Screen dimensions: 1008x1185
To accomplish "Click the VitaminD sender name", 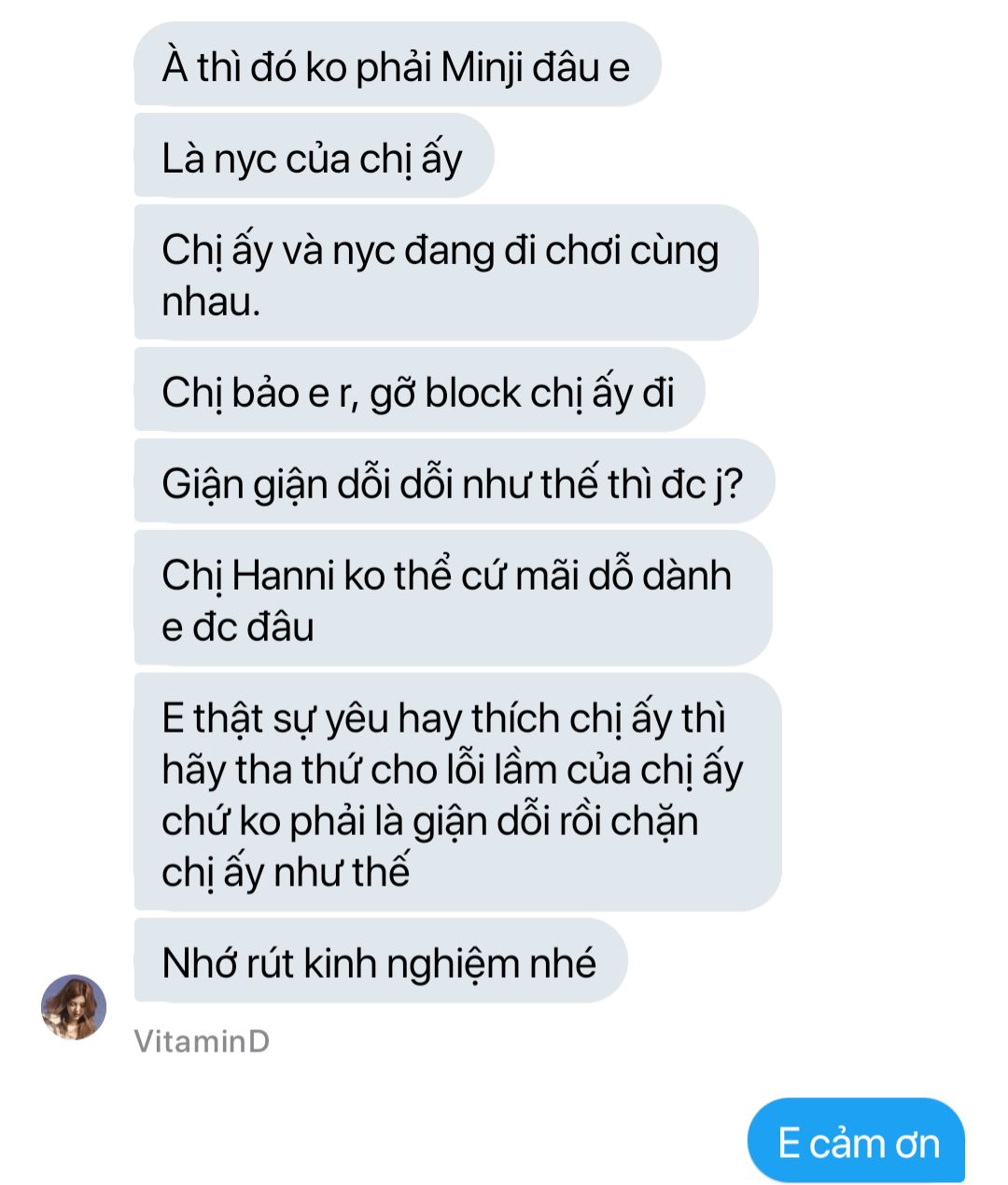I will coord(202,1041).
